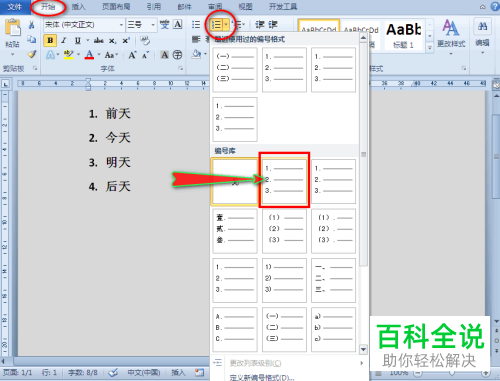Click the multilevel list icon
500x381 pixels.
(238, 24)
